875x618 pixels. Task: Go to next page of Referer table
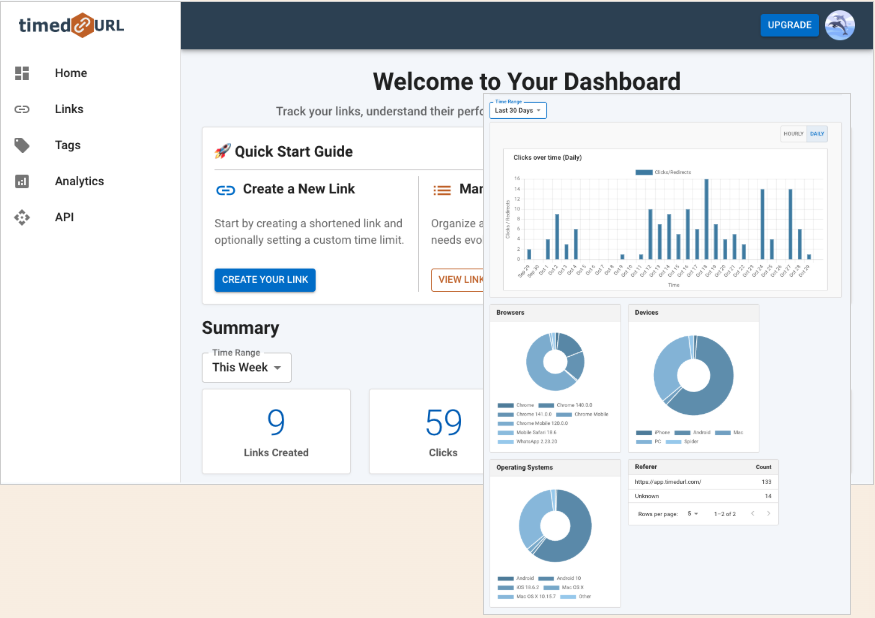pyautogui.click(x=768, y=513)
